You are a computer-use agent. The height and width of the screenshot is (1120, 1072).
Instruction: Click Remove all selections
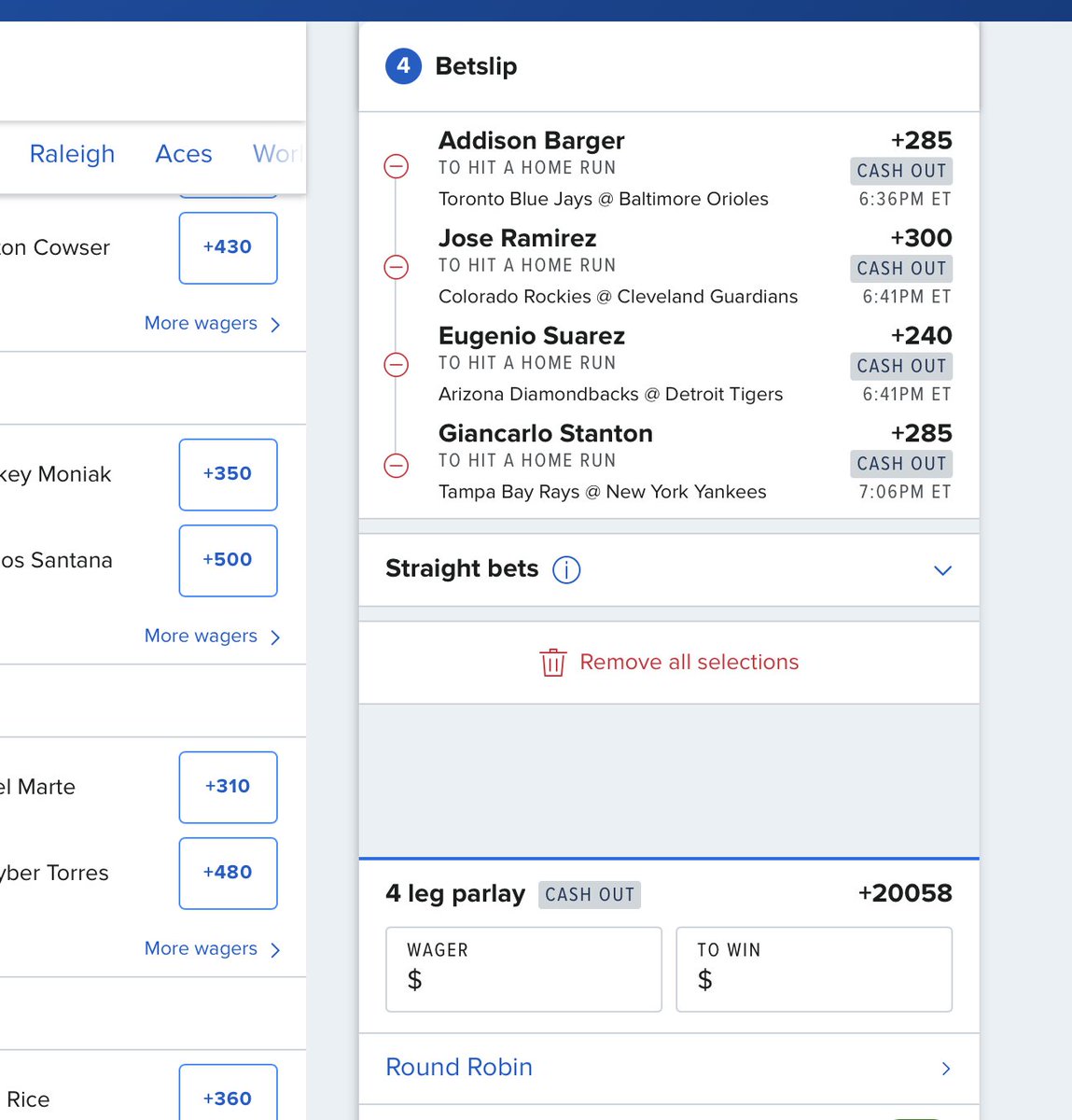[669, 663]
